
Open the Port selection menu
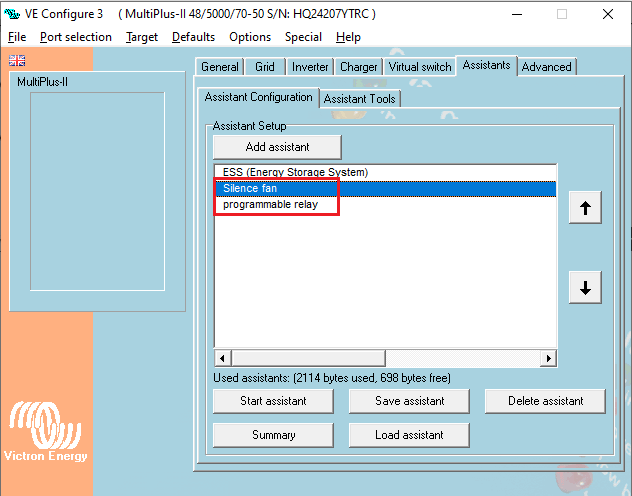(x=76, y=37)
